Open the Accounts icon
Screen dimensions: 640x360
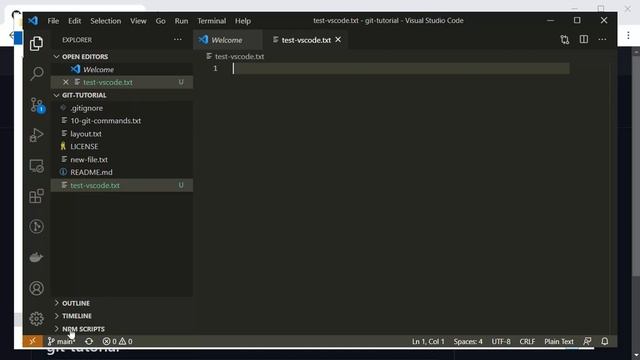point(36,288)
